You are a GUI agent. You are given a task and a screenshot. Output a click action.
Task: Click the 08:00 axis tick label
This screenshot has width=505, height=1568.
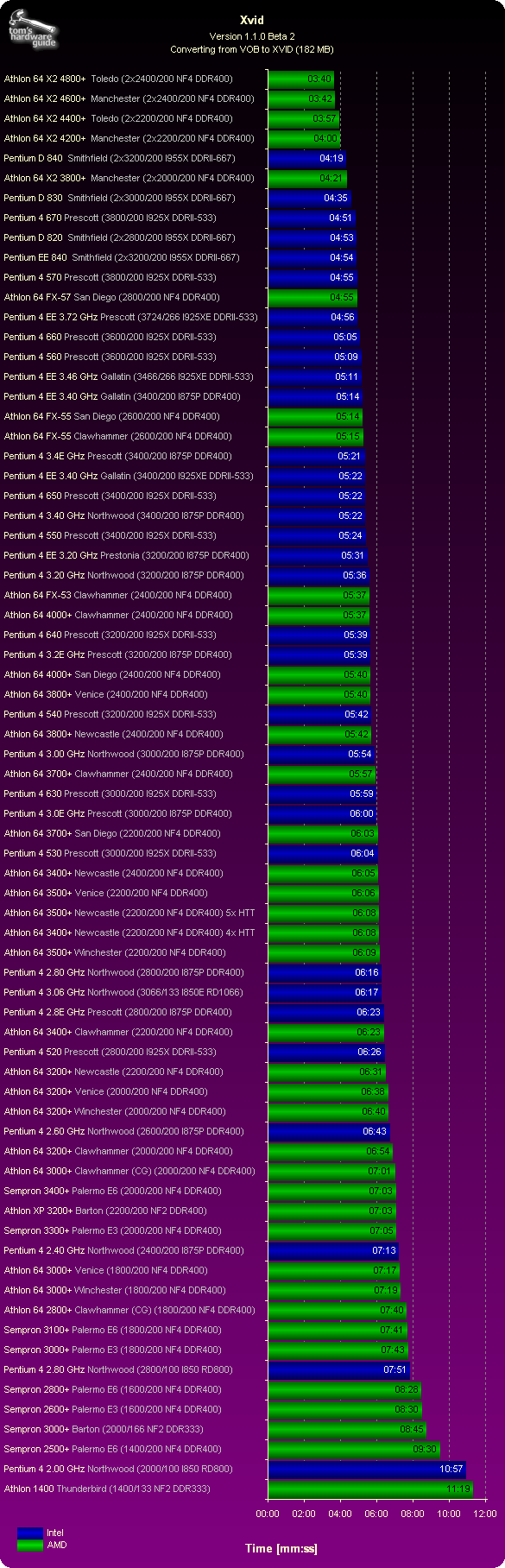(x=413, y=1514)
